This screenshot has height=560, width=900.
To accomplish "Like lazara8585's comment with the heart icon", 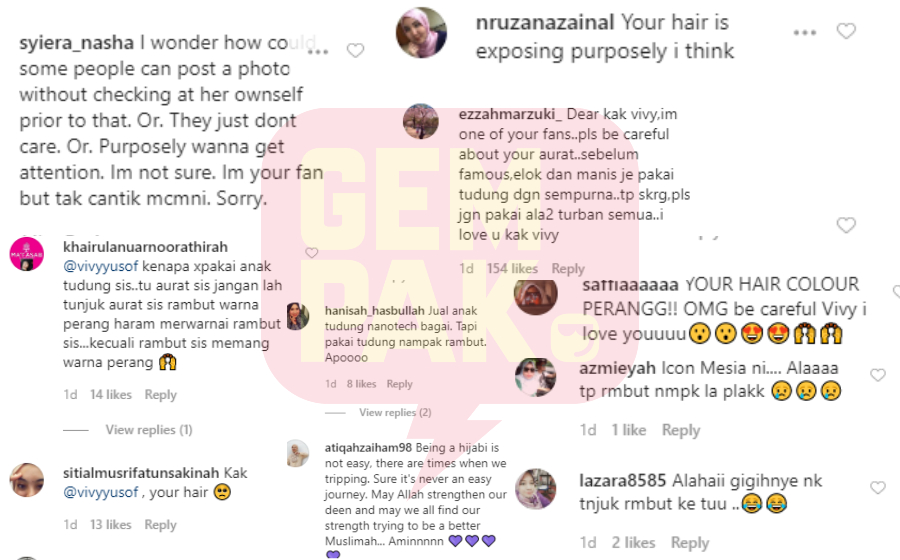I will (878, 488).
